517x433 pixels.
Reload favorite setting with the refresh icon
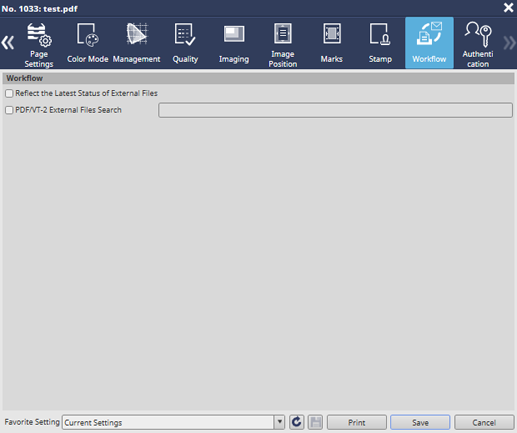pos(296,422)
